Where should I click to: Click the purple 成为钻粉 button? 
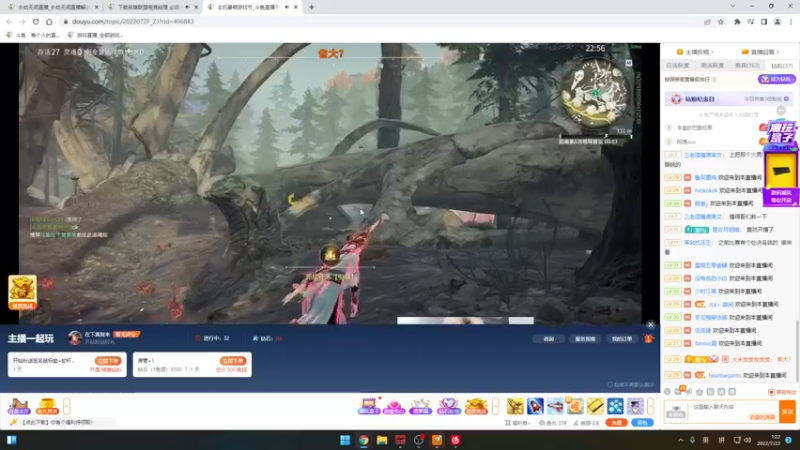pyautogui.click(x=777, y=79)
